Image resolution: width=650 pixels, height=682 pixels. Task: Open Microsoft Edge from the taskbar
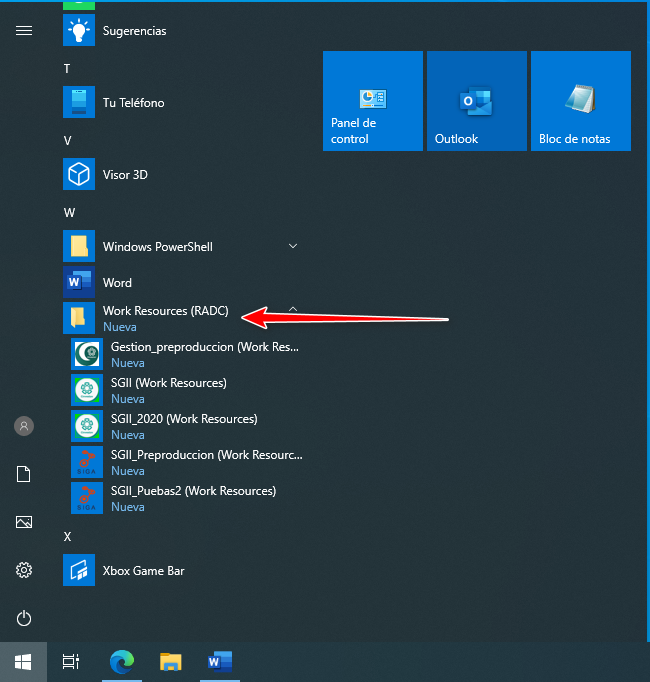tap(121, 661)
